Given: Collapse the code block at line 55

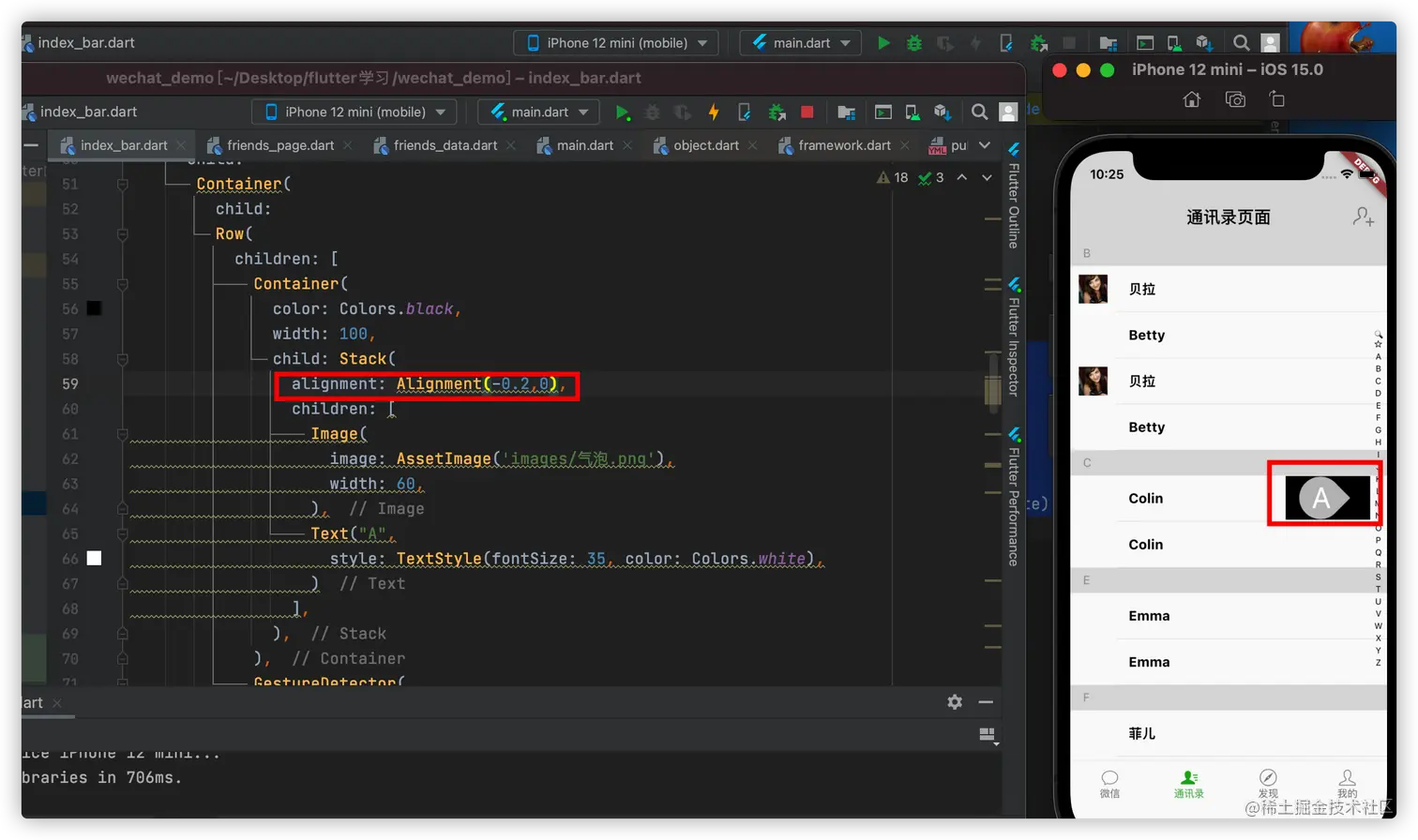Looking at the screenshot, I should coord(123,284).
